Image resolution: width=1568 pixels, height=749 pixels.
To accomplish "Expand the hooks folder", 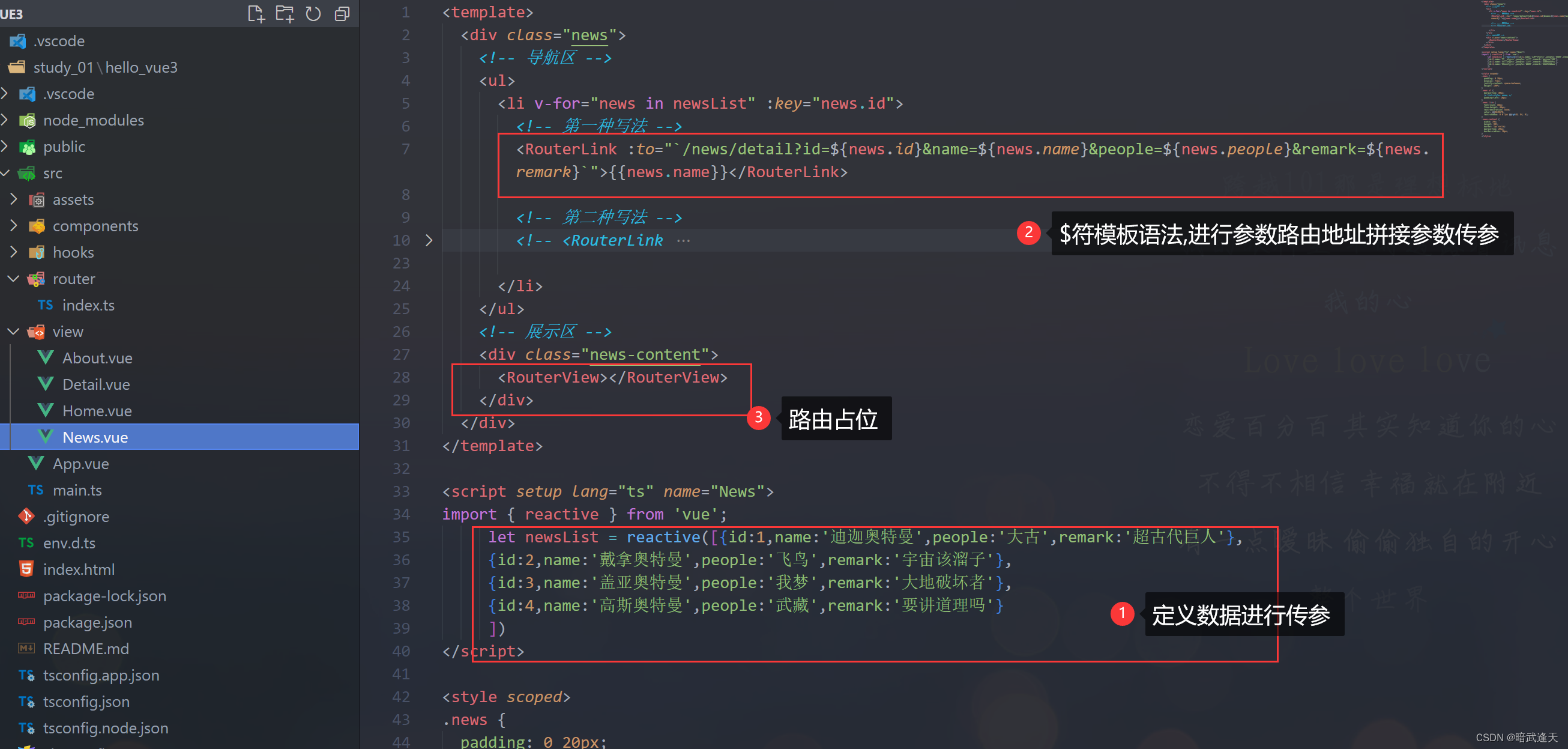I will point(13,252).
